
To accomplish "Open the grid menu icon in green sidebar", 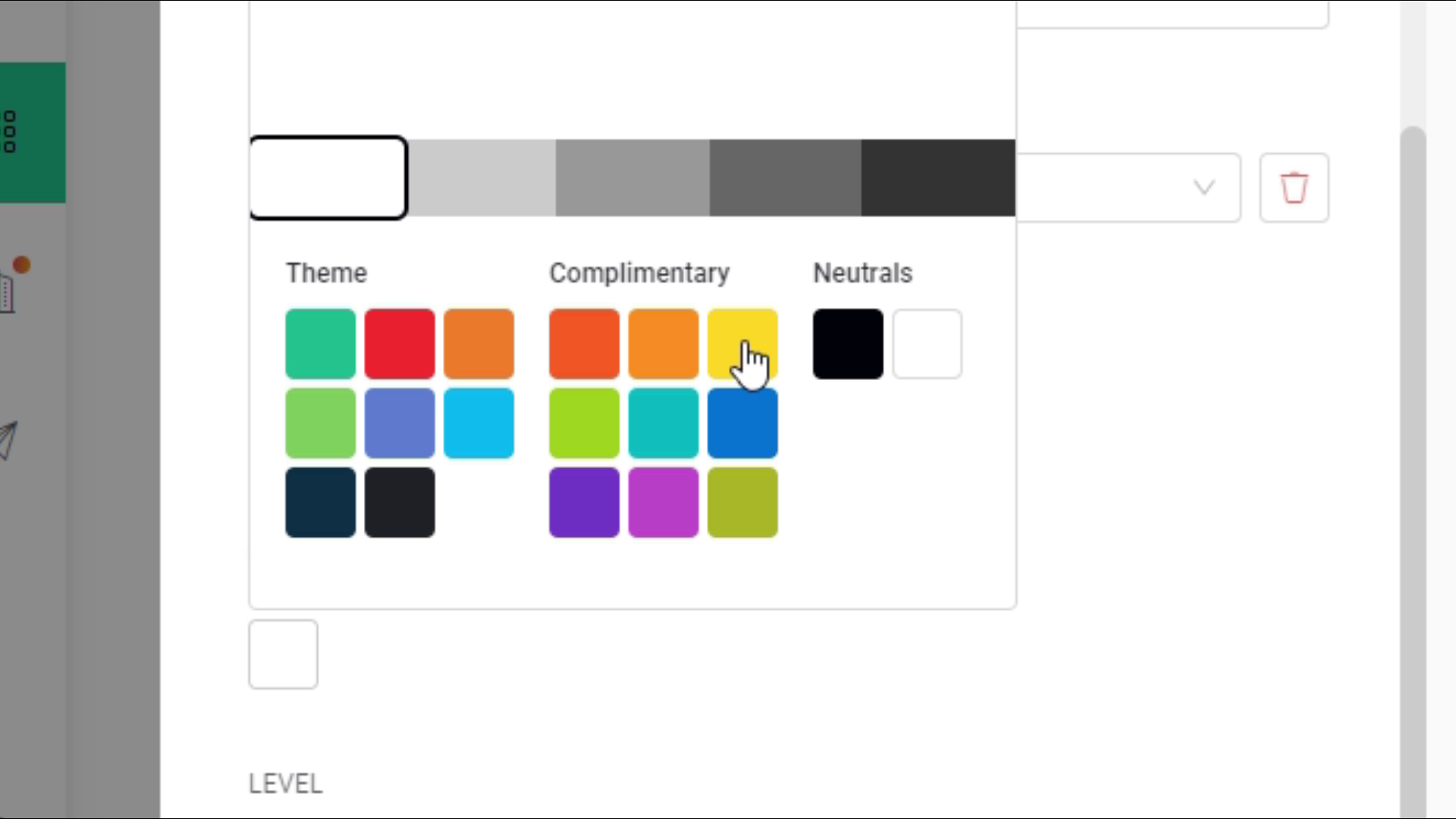I will pos(10,132).
